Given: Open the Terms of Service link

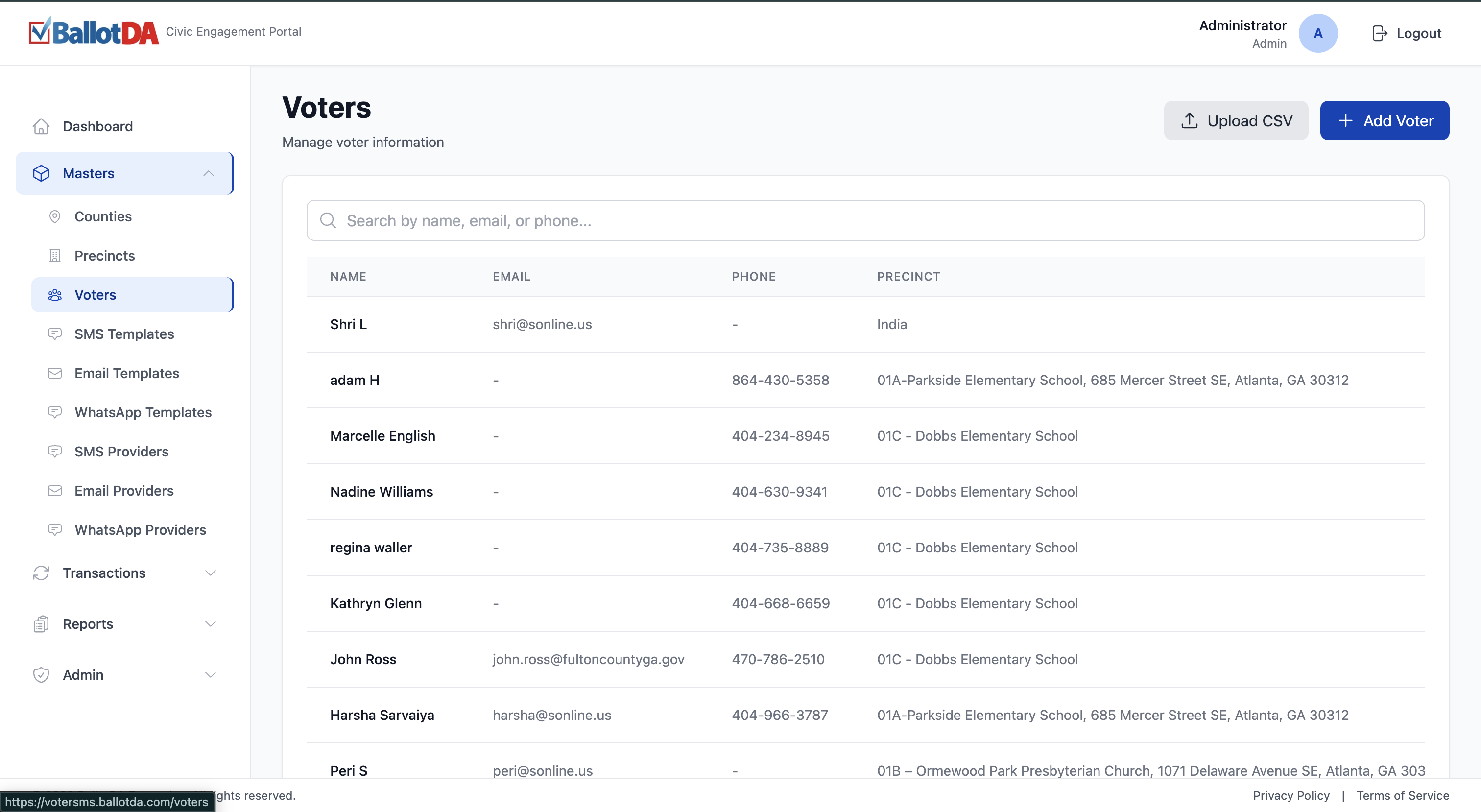Looking at the screenshot, I should [1402, 795].
